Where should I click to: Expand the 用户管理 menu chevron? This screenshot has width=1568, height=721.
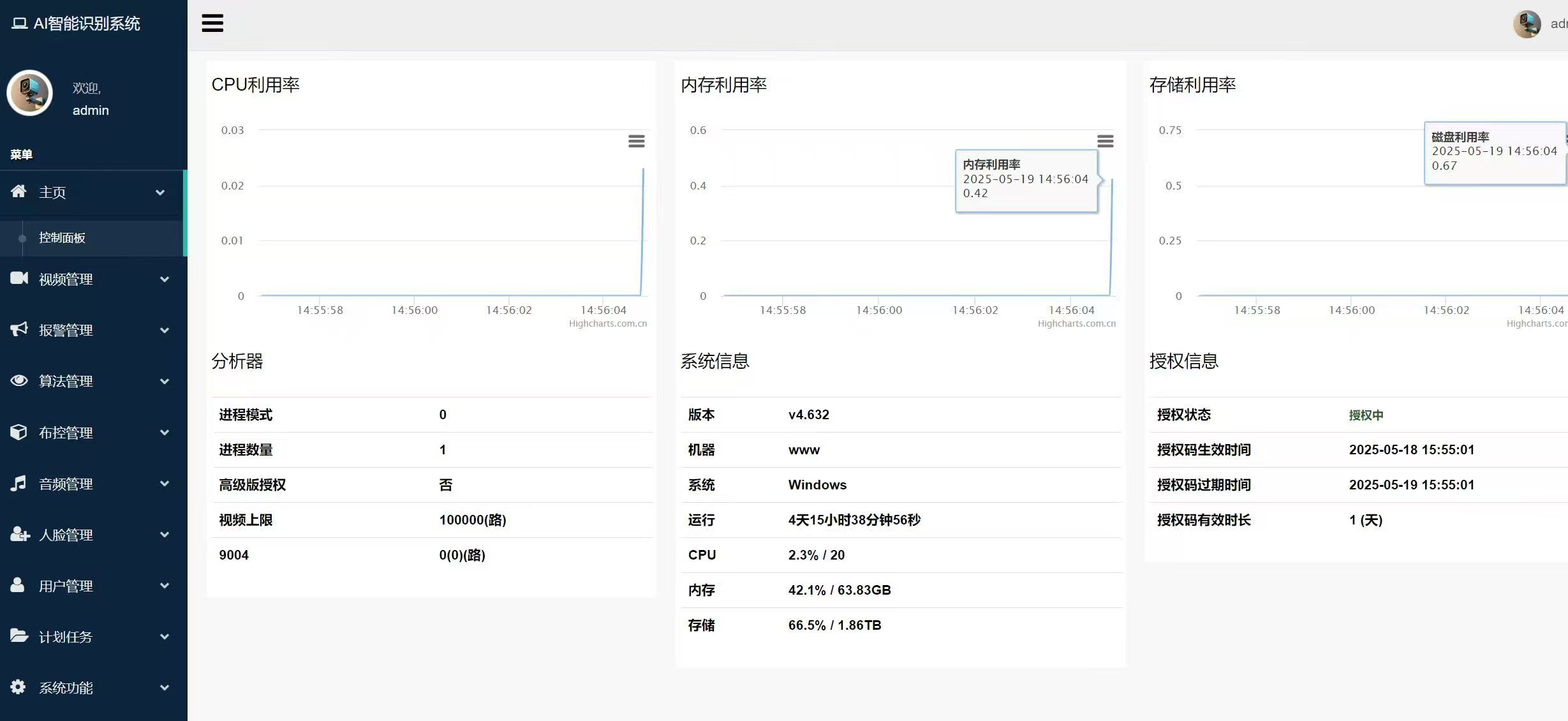point(164,586)
